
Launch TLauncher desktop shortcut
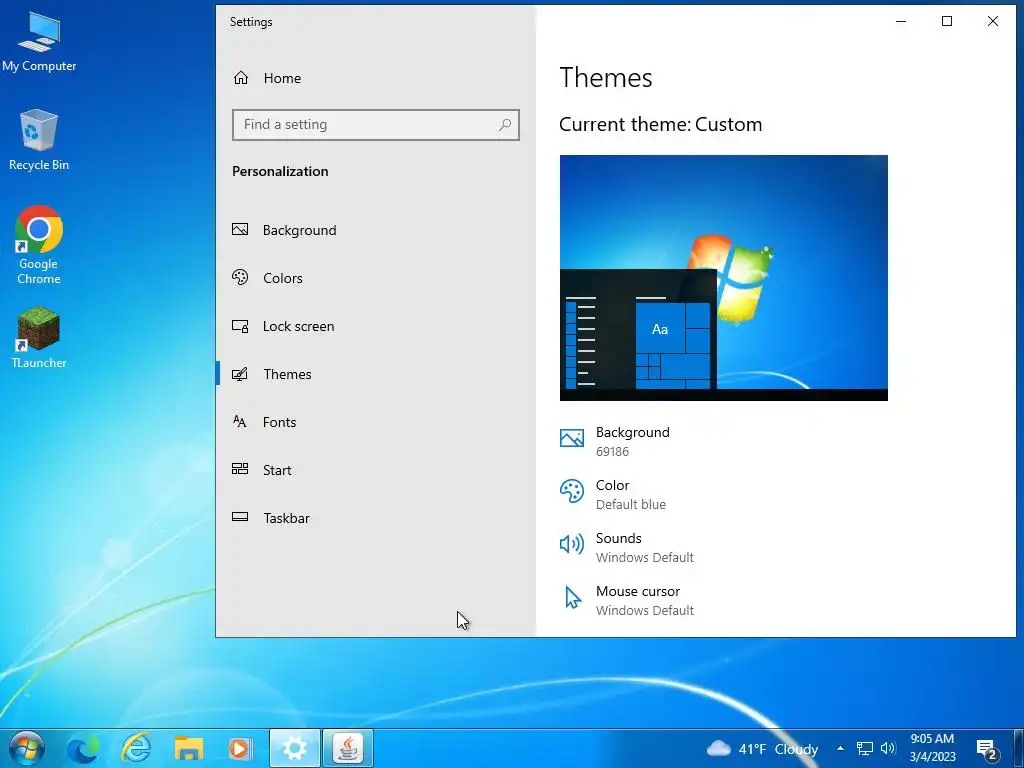39,338
